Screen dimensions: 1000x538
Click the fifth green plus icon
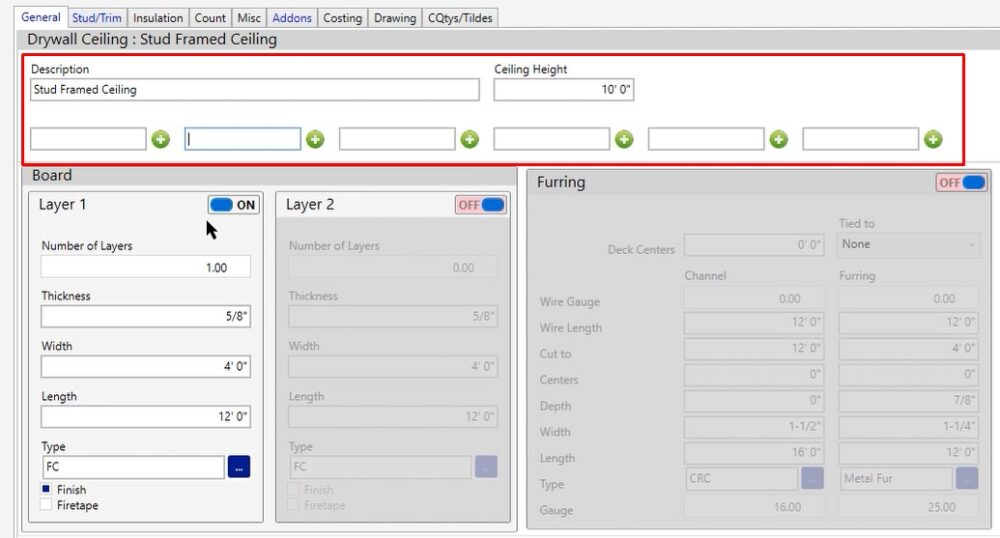tap(779, 139)
